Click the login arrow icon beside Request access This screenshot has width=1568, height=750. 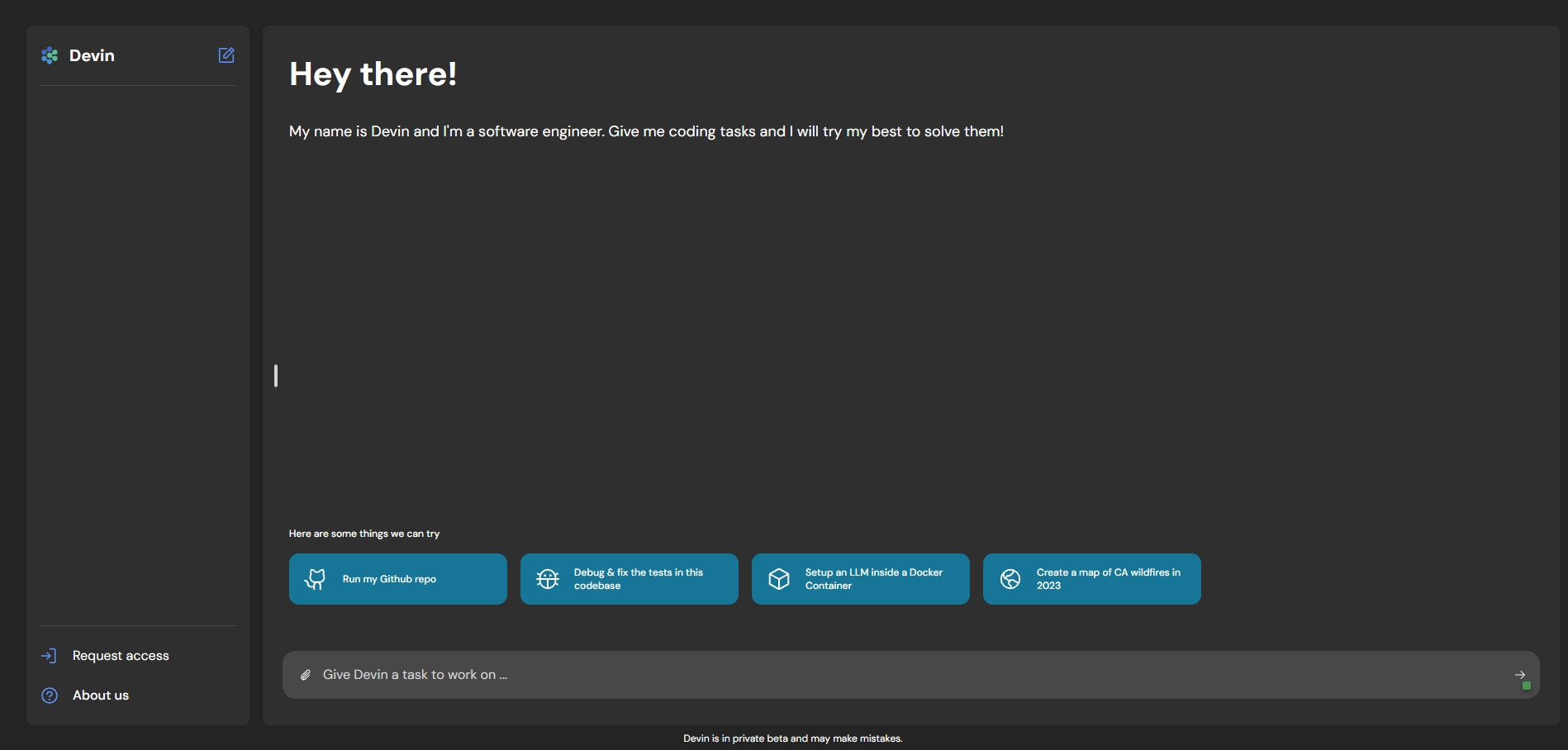pos(49,656)
